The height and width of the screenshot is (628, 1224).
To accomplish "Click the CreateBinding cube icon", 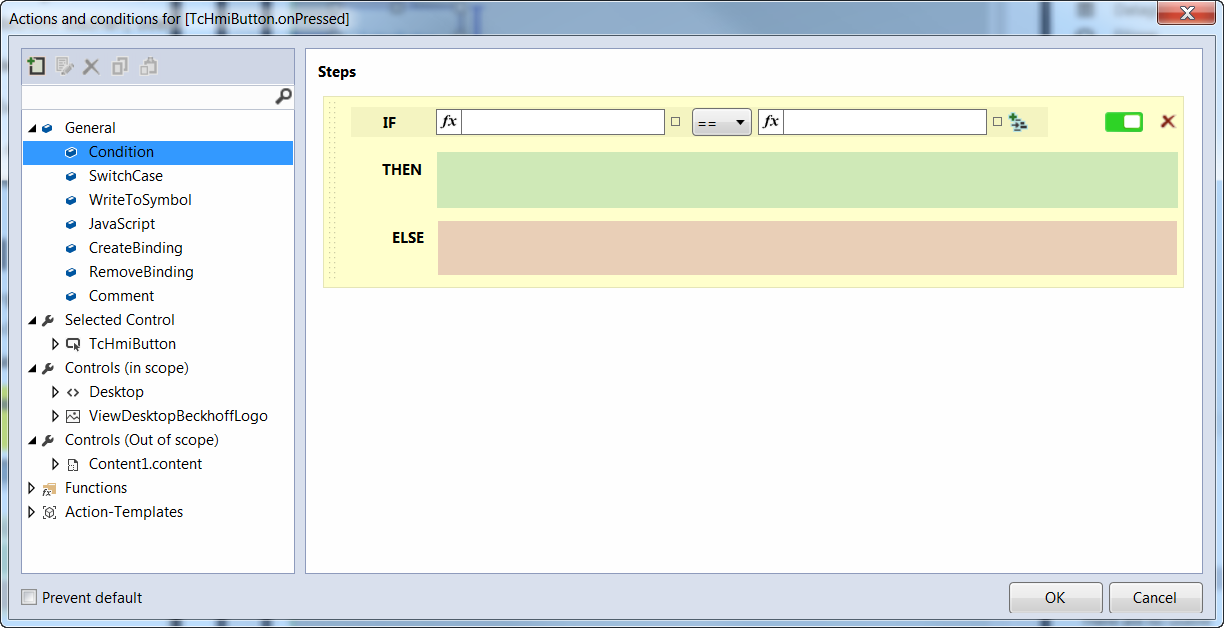I will click(70, 248).
